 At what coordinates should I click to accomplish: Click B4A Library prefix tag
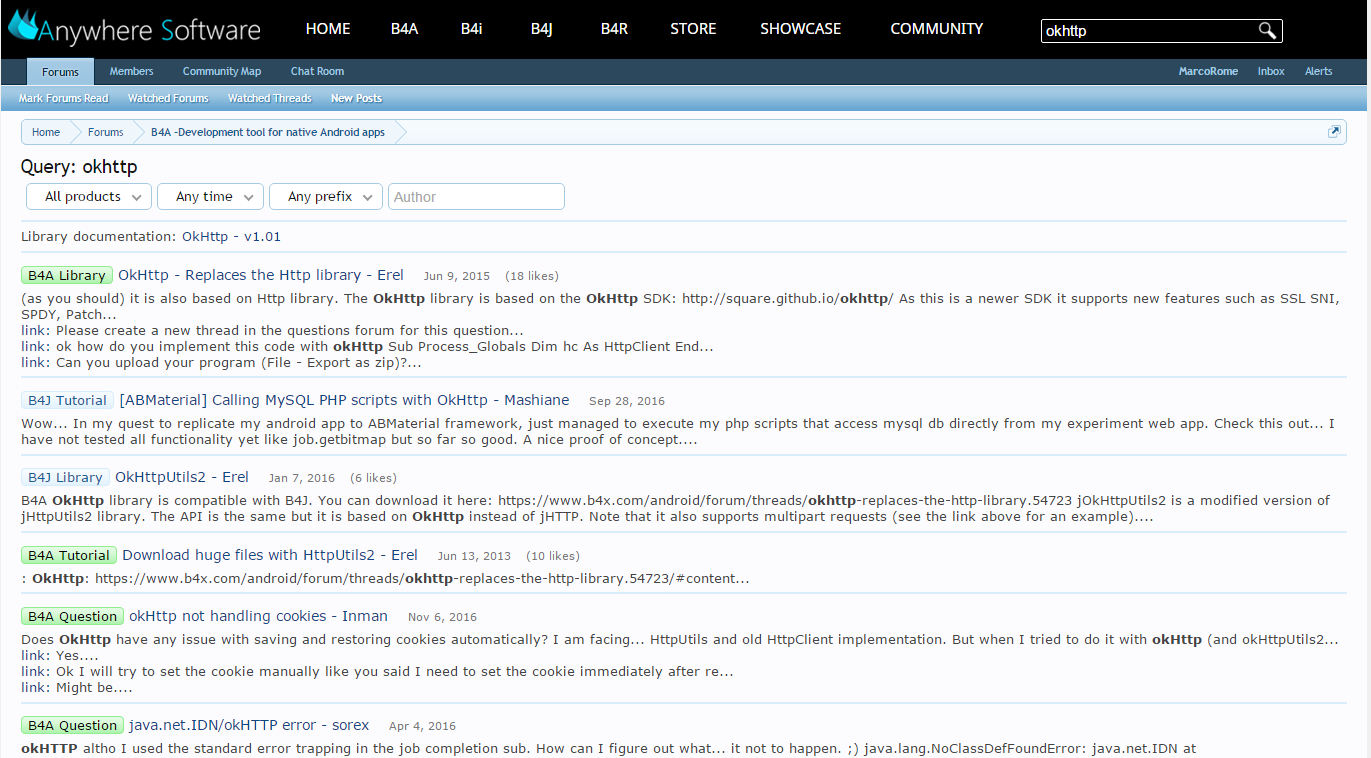67,275
